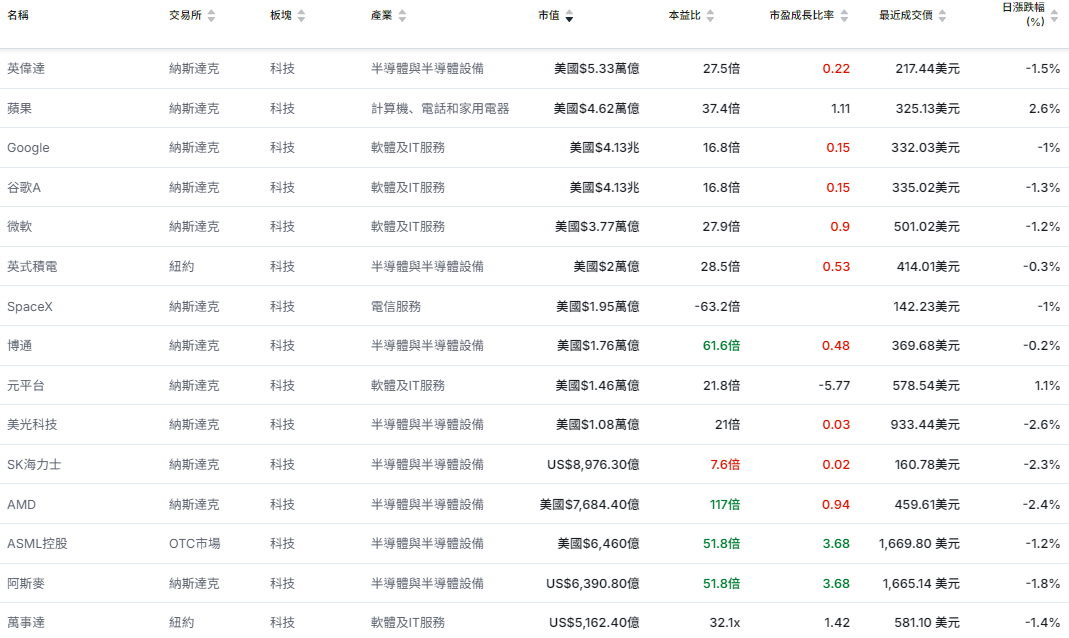
Task: Sort table by 最近成交價 sort arrows
Action: click(942, 16)
